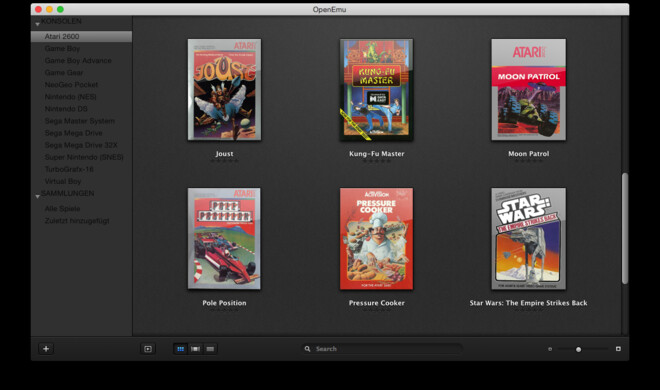
Task: Click the green zoom window button
Action: tap(60, 9)
